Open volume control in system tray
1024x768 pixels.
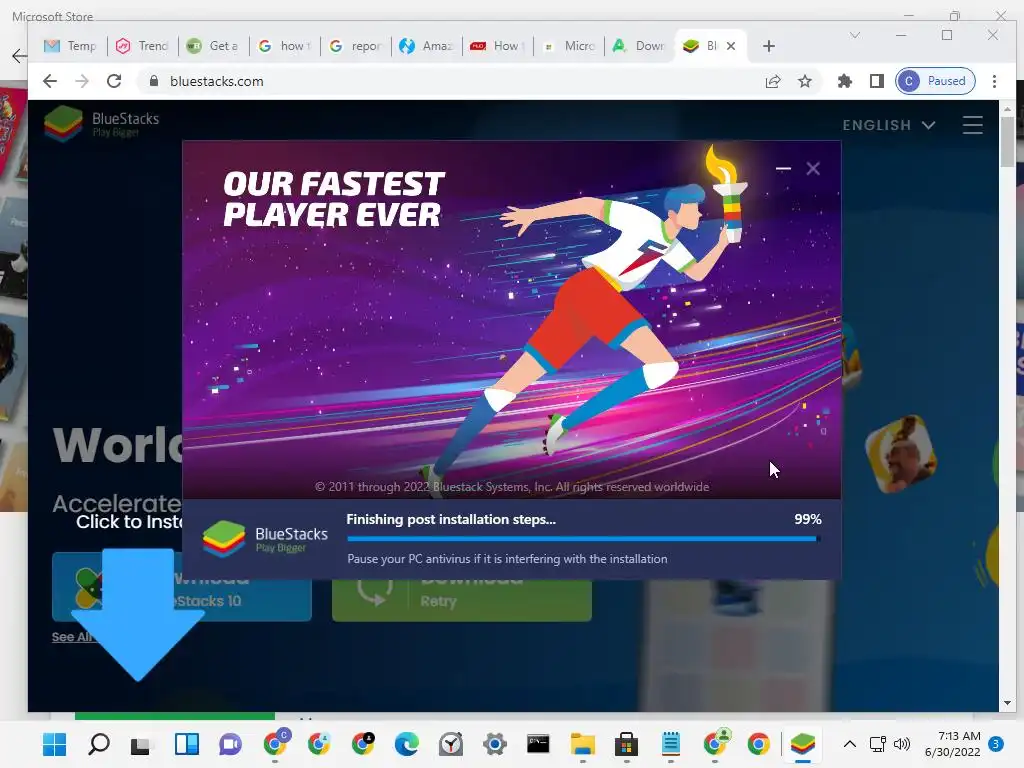[x=902, y=744]
